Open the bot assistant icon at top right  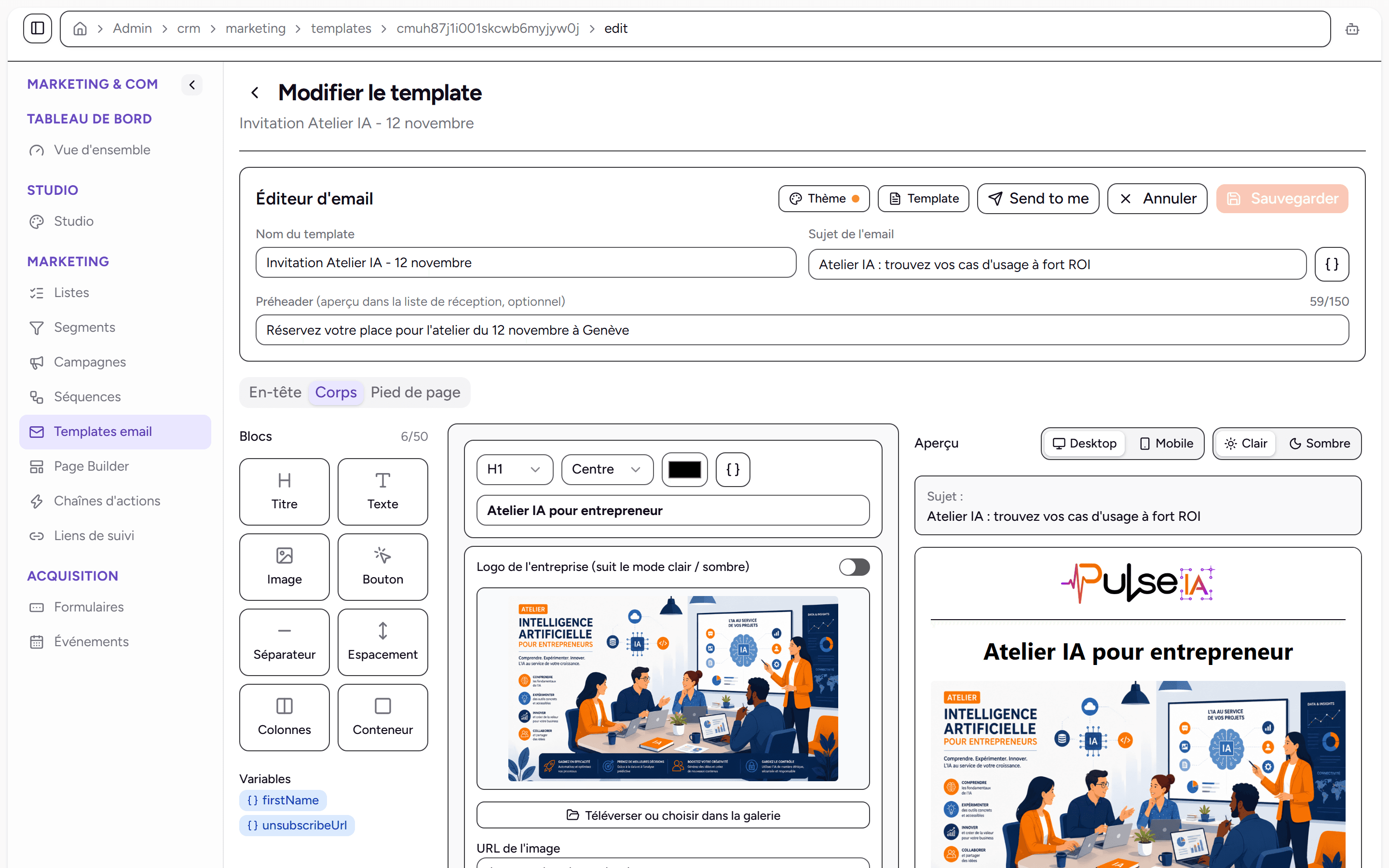[1352, 29]
